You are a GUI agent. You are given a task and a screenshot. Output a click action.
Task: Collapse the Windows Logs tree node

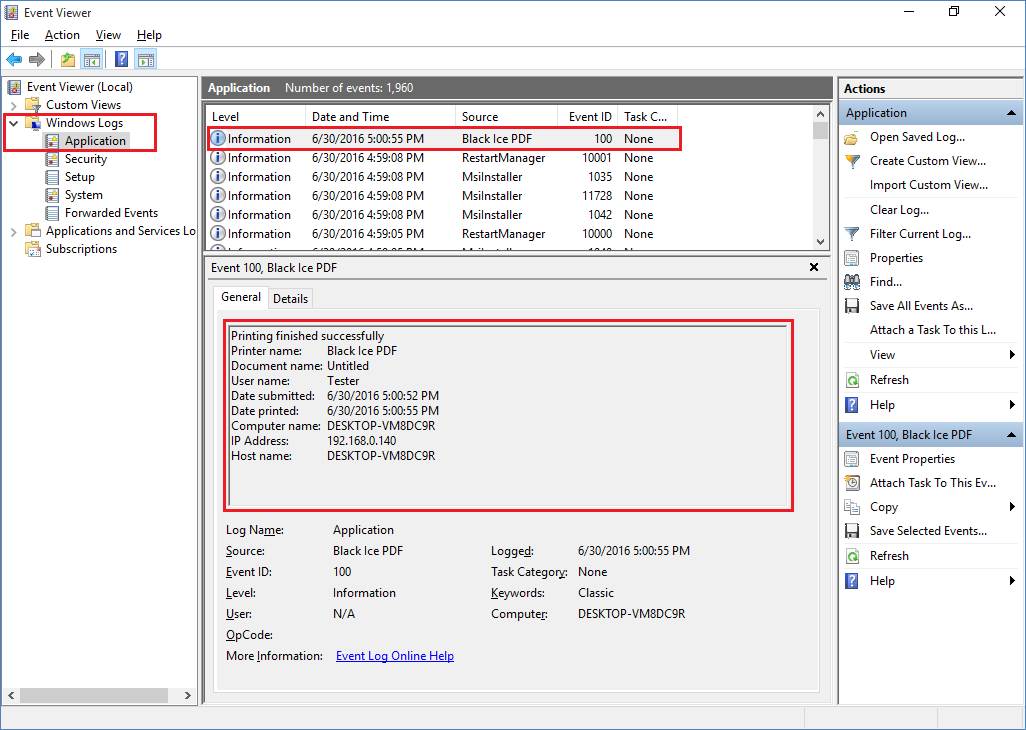pos(14,123)
